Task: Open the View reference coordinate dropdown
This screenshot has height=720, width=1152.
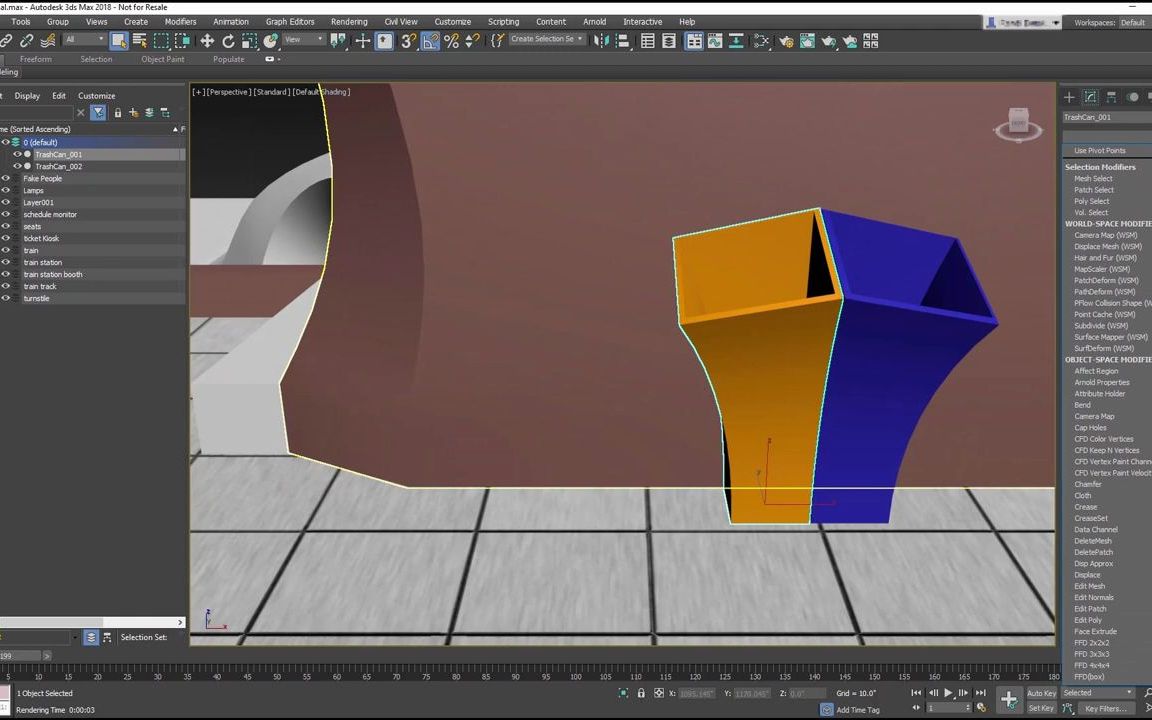Action: (304, 40)
